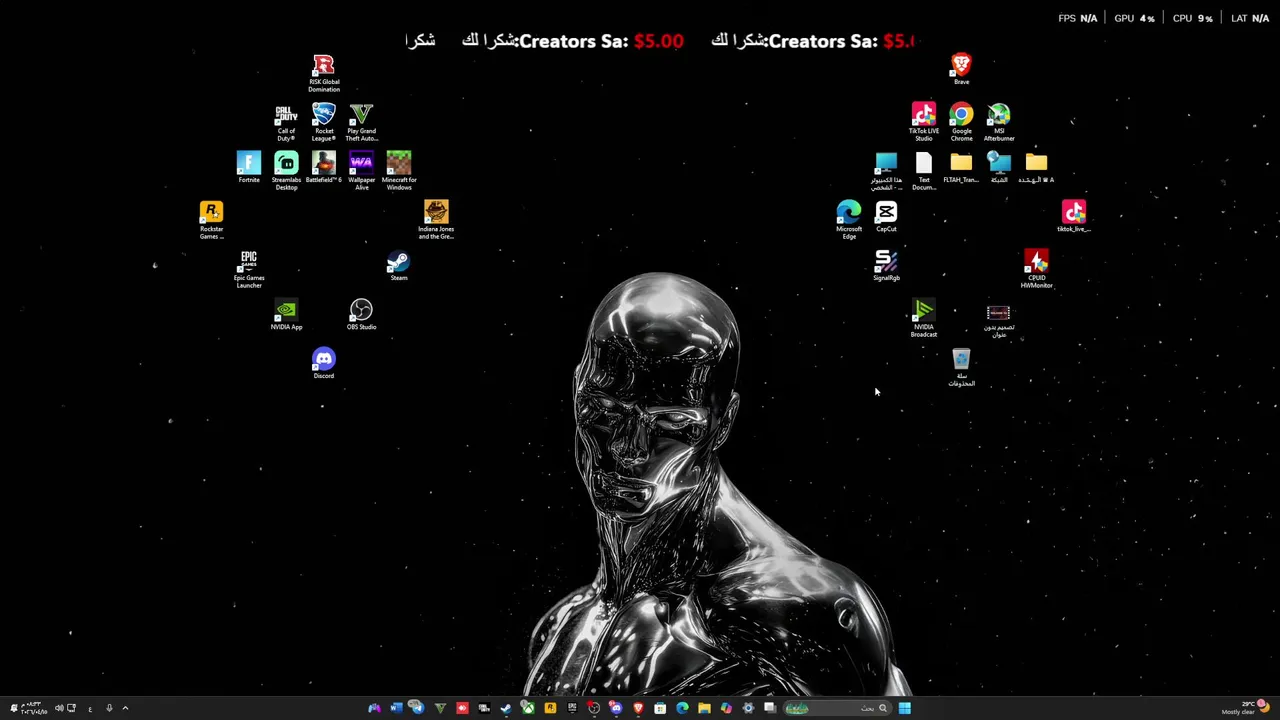Image resolution: width=1280 pixels, height=720 pixels.
Task: Open Rocket League desktop icon
Action: point(324,123)
